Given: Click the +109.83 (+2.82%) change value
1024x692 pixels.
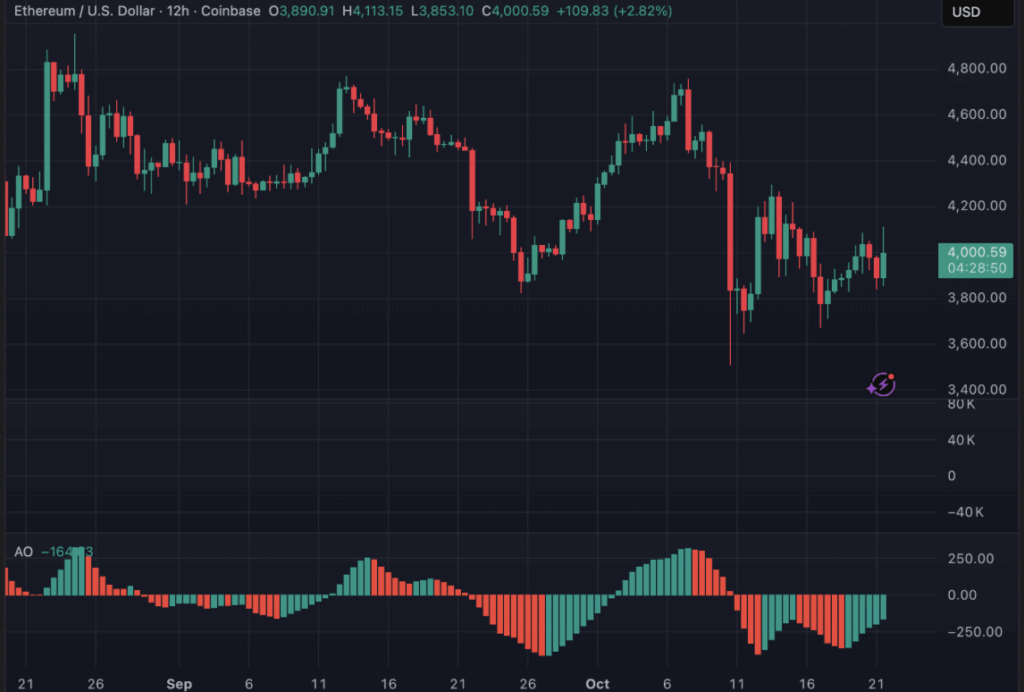Looking at the screenshot, I should 622,12.
